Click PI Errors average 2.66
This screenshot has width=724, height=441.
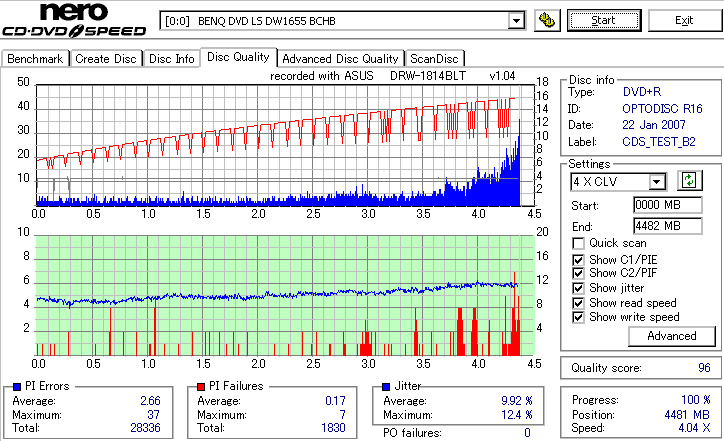150,401
